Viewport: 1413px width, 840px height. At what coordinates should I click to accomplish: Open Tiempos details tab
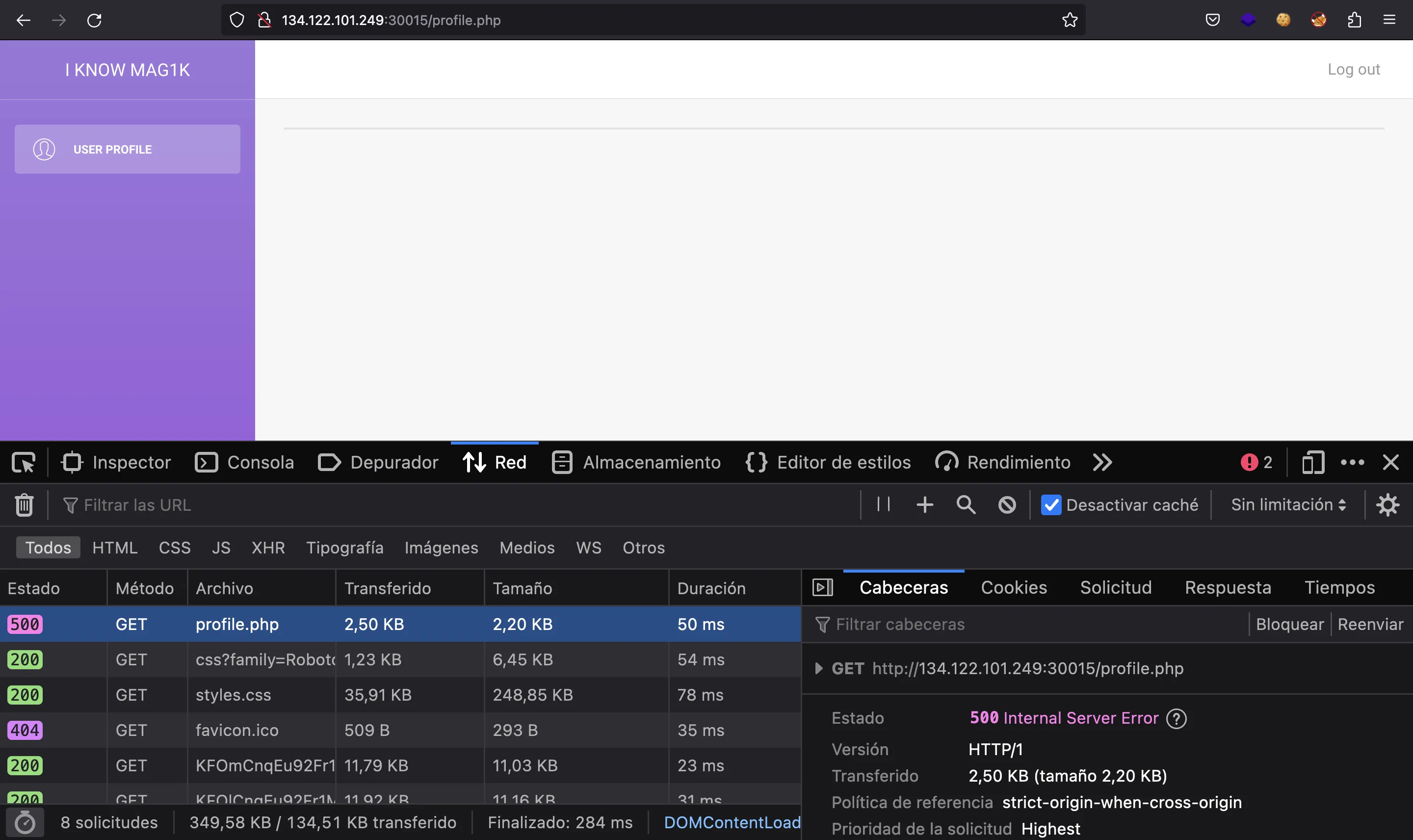(x=1339, y=587)
